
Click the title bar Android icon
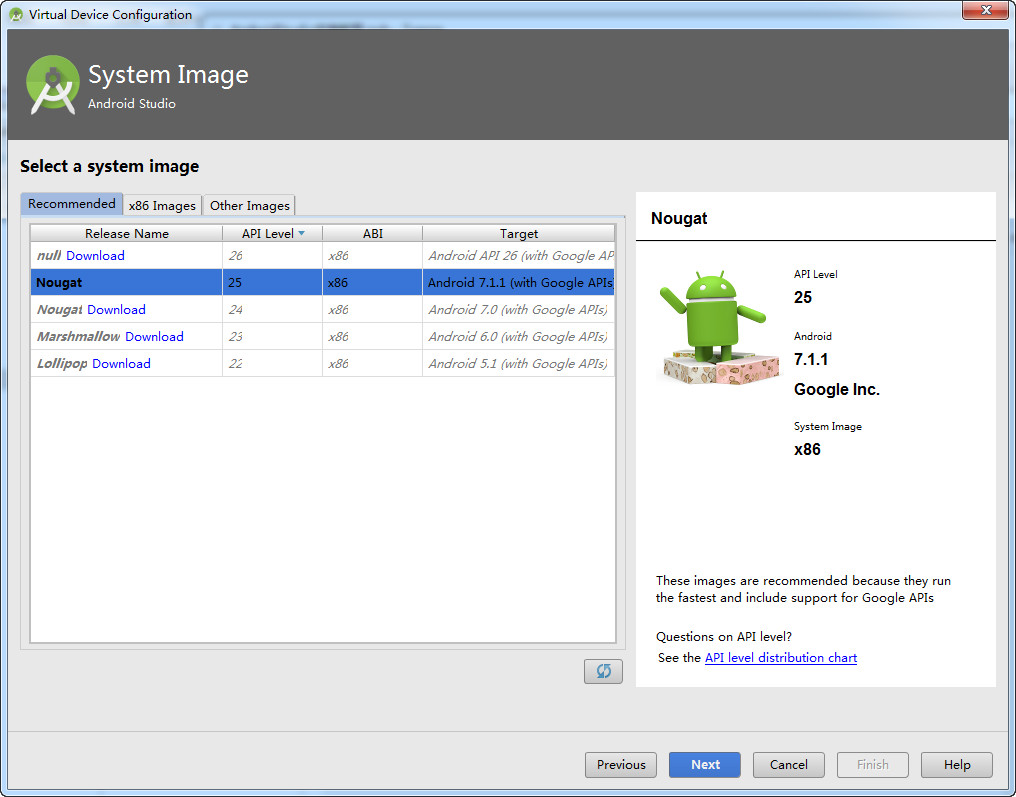point(16,14)
